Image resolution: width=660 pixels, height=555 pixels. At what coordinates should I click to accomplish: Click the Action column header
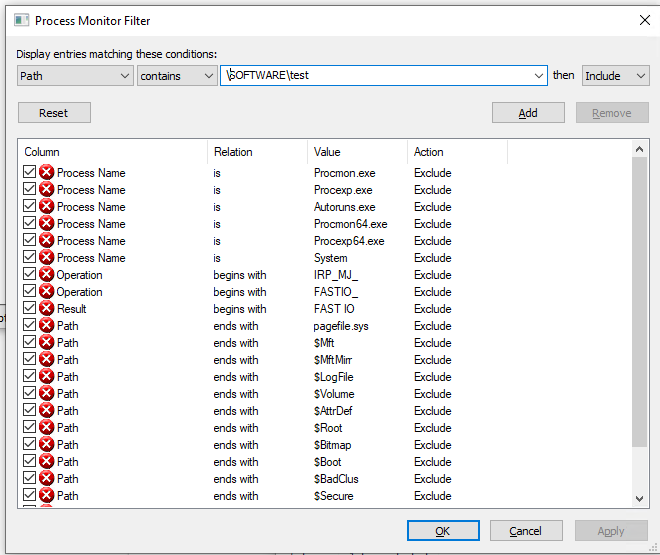pyautogui.click(x=458, y=152)
